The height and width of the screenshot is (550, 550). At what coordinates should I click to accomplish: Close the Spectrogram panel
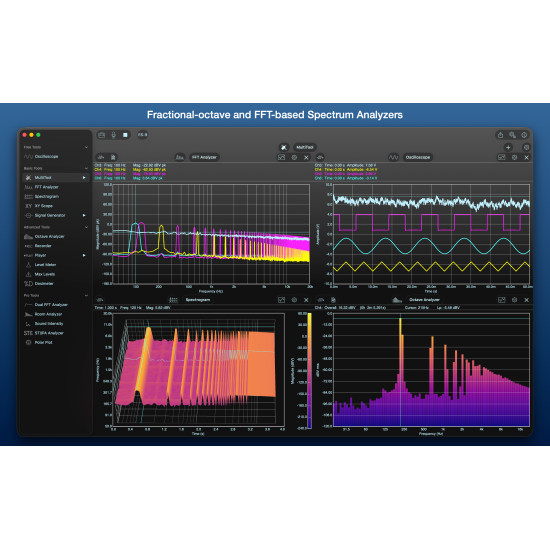click(306, 300)
